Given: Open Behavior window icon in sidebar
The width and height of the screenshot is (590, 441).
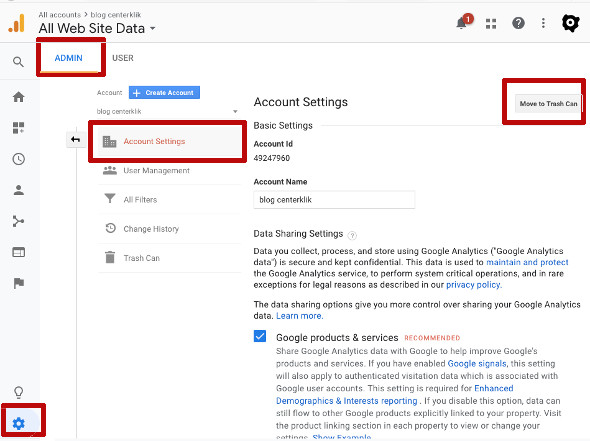Looking at the screenshot, I should tap(18, 252).
